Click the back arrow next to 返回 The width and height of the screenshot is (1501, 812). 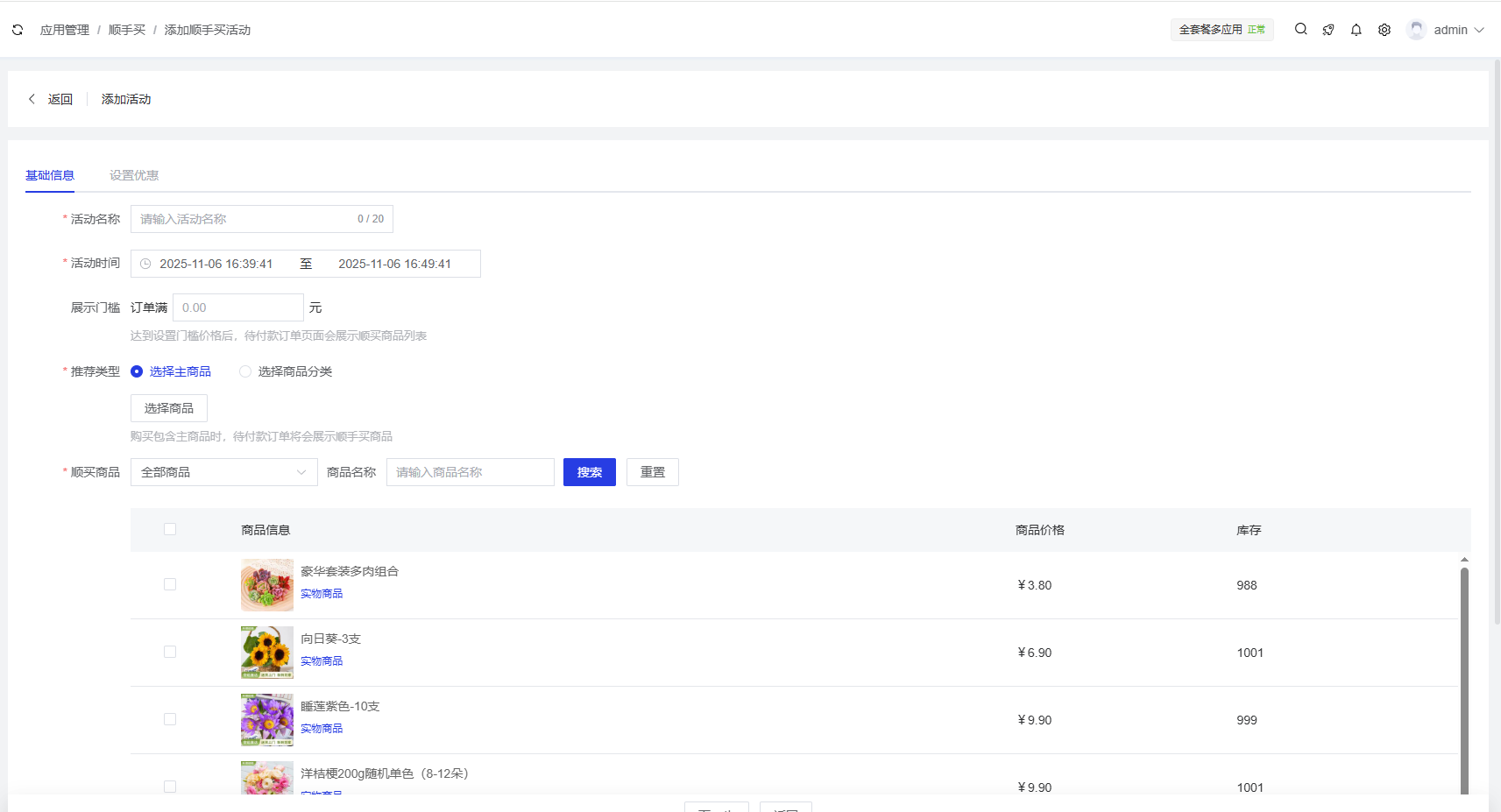(32, 99)
